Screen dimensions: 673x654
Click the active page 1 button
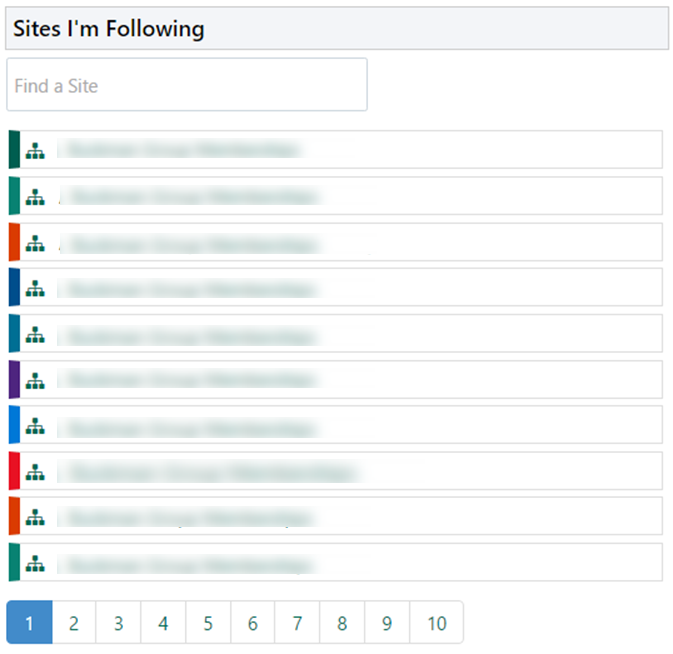click(29, 623)
